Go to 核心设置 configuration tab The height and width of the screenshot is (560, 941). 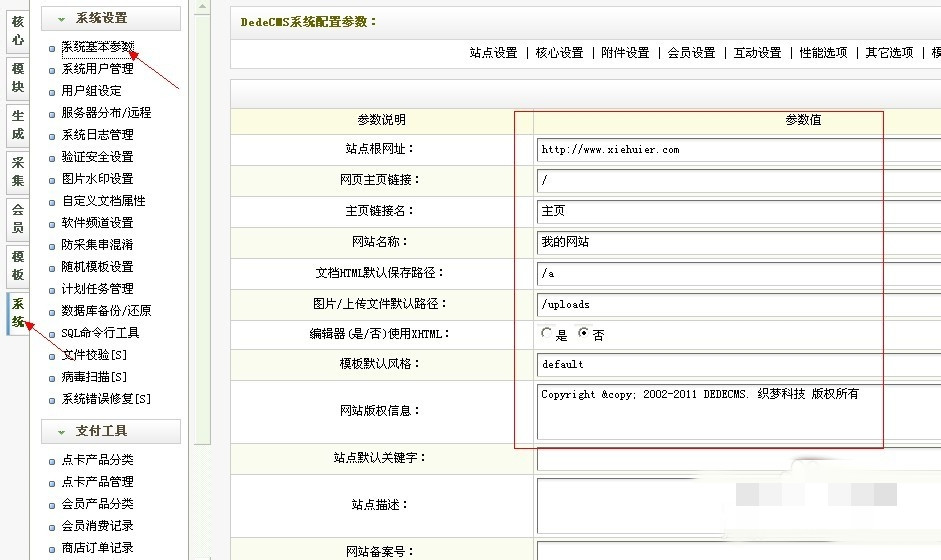pyautogui.click(x=559, y=53)
